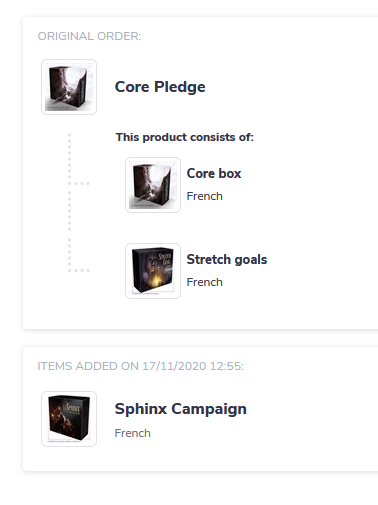Click the French label under Core box
Screen dimensions: 378x505
click(204, 196)
